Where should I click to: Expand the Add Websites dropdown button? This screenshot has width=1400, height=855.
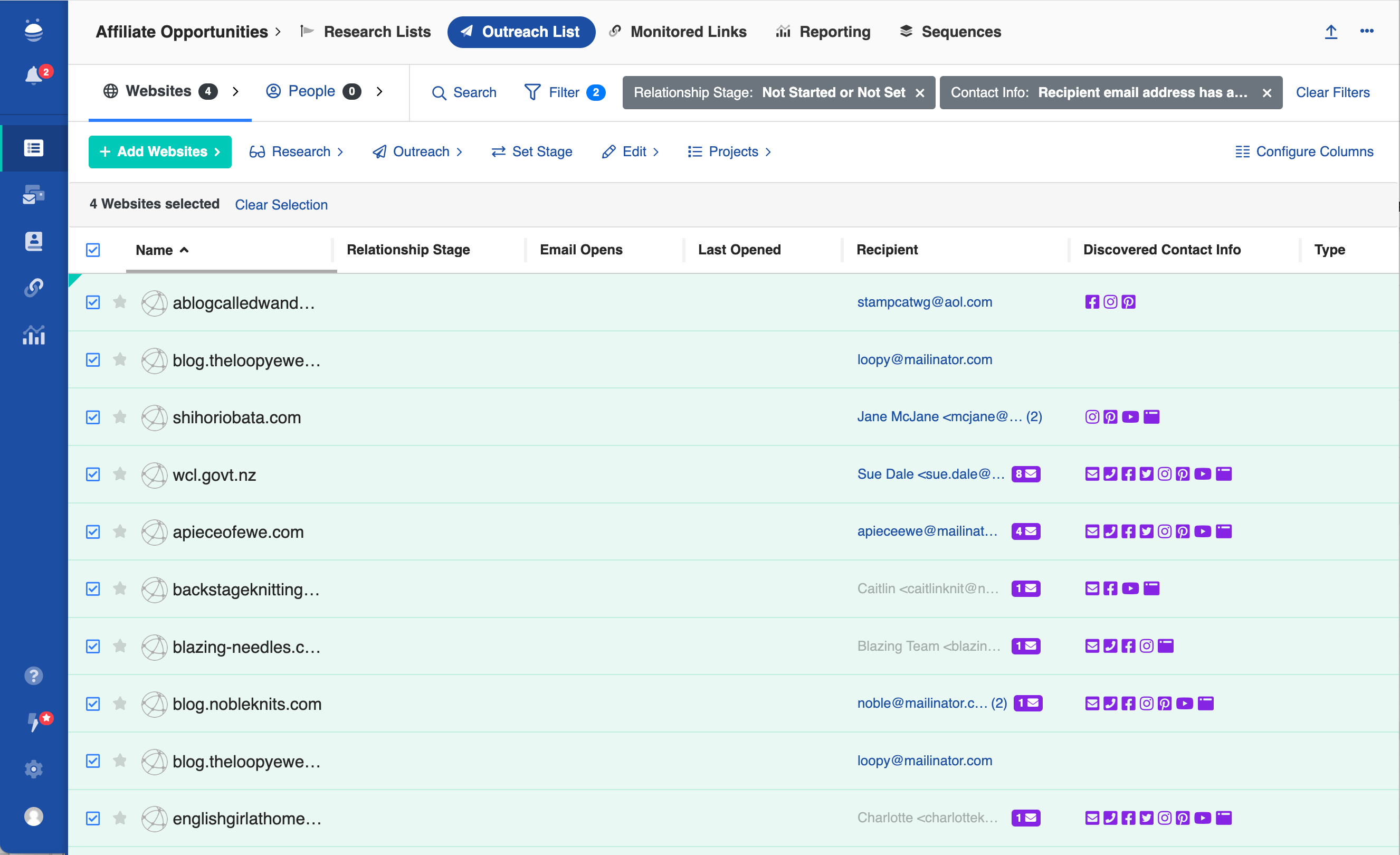point(160,151)
